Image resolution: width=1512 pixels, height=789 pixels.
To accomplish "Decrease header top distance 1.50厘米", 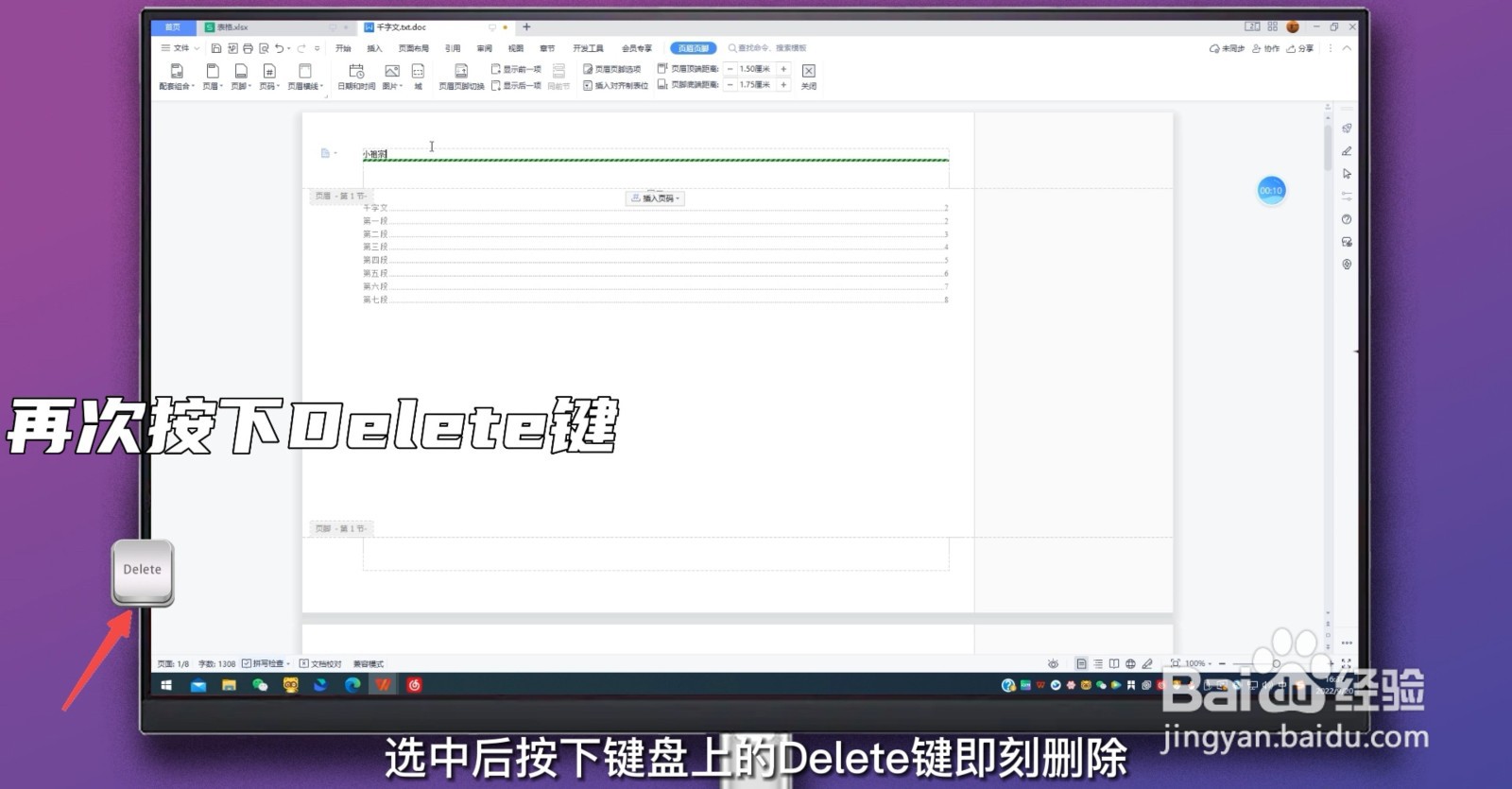I will coord(730,69).
